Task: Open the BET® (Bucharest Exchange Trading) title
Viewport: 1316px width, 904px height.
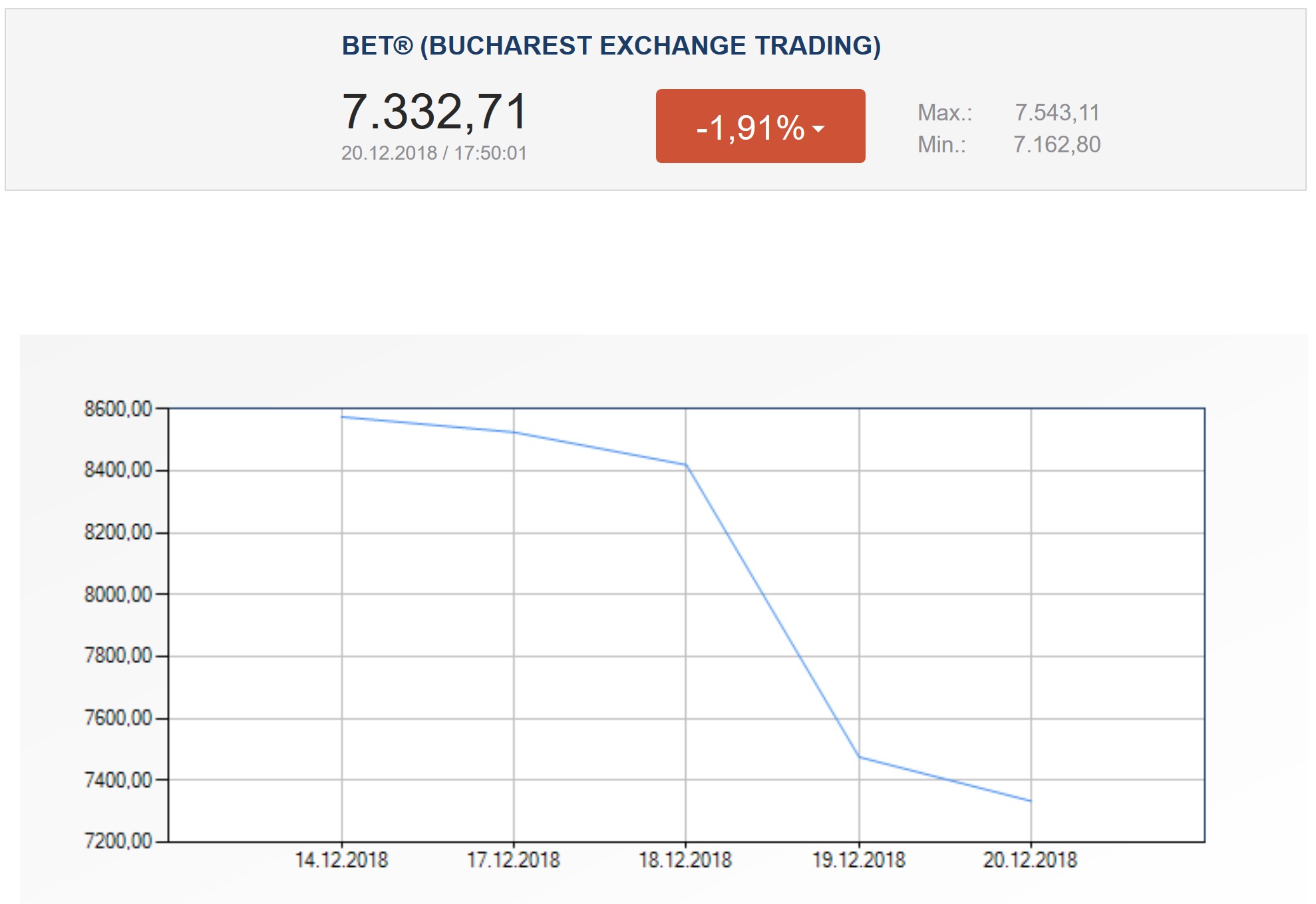Action: click(x=611, y=46)
